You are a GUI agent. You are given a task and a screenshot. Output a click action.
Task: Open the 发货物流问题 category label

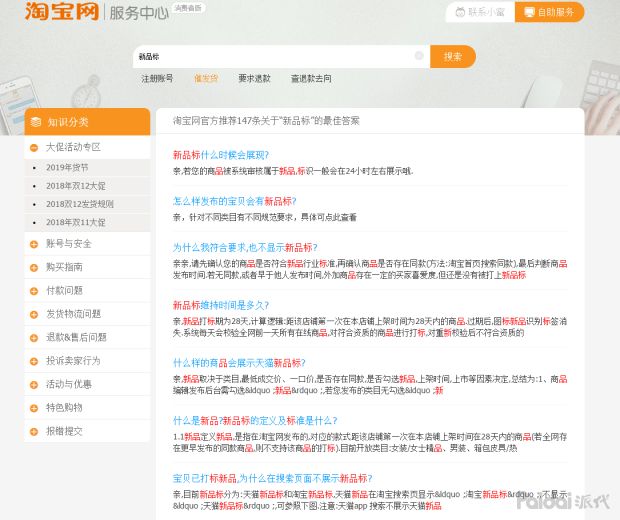tap(73, 314)
